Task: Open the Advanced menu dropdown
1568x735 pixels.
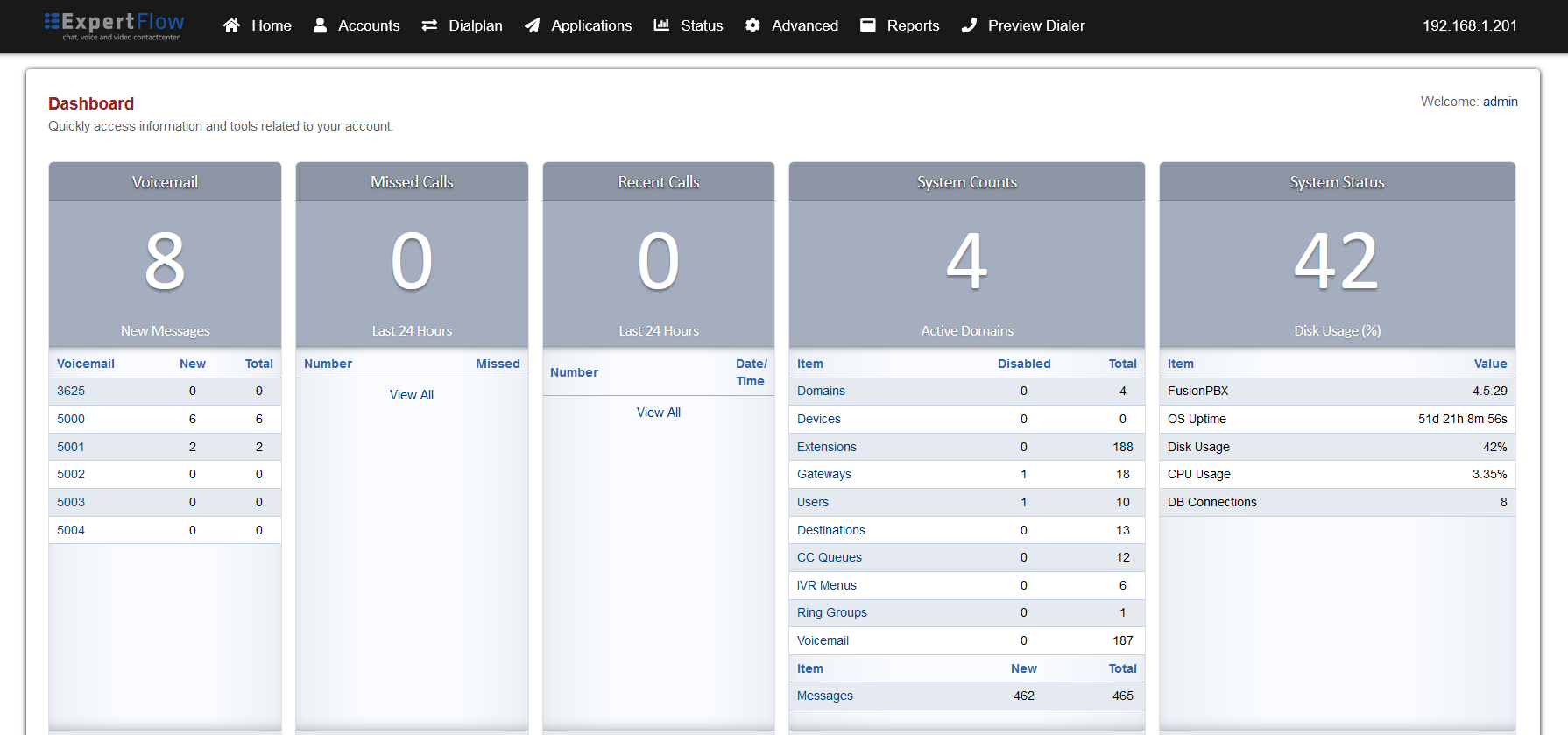Action: tap(804, 25)
